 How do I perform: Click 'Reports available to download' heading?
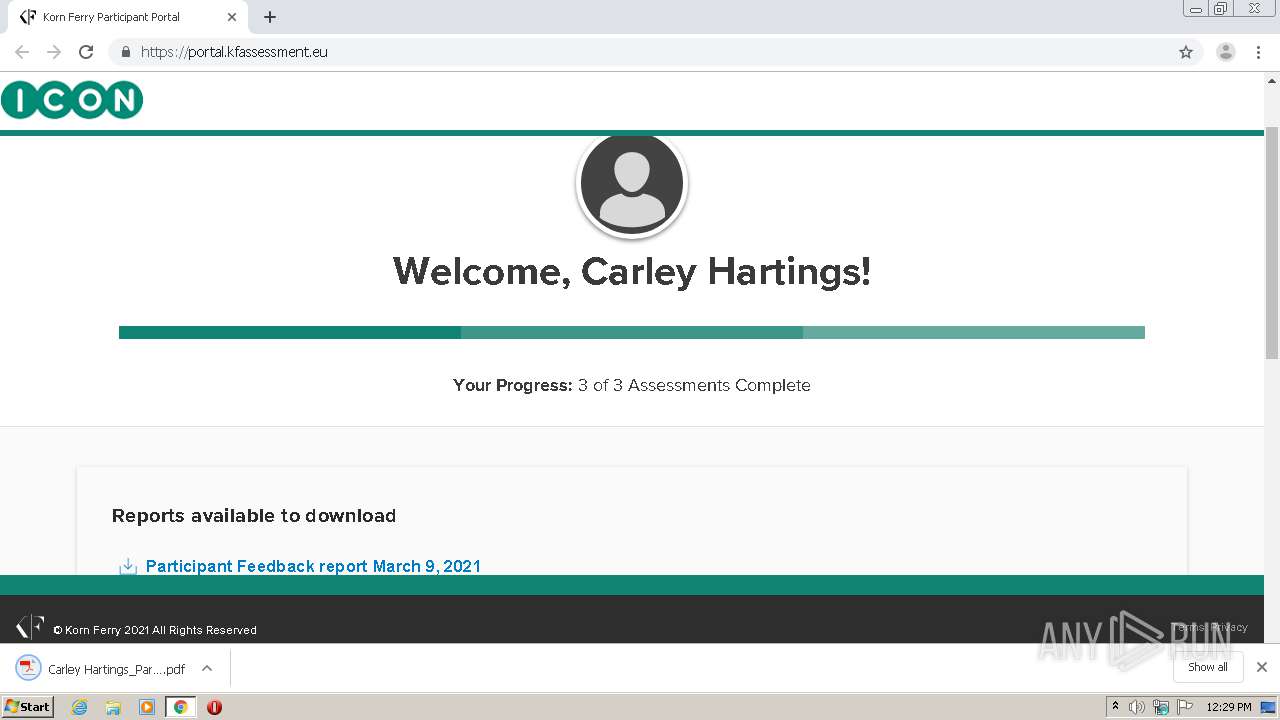pyautogui.click(x=254, y=515)
